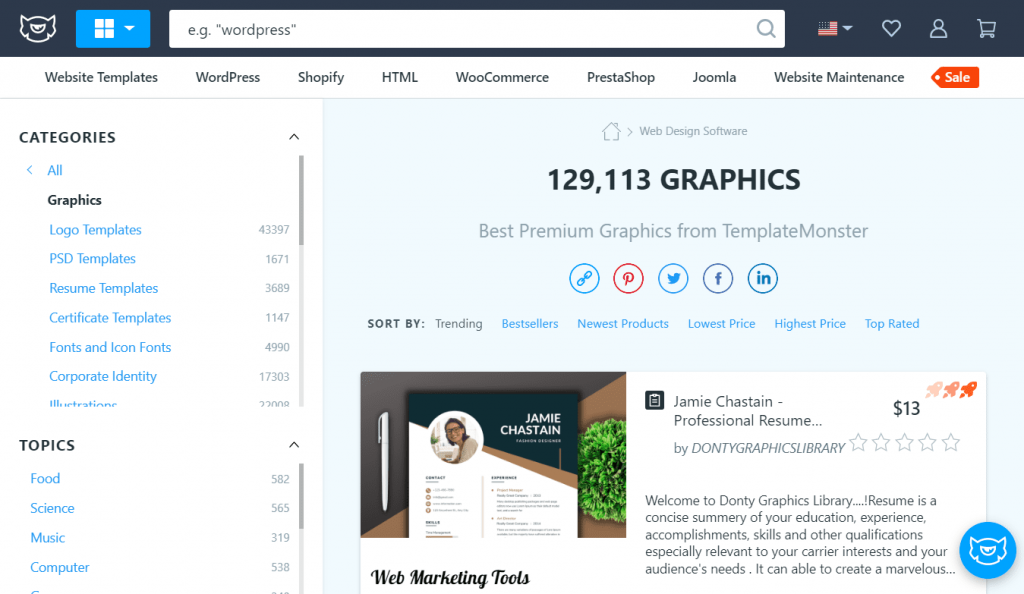1024x594 pixels.
Task: Sort by Top Rated
Action: (x=892, y=324)
